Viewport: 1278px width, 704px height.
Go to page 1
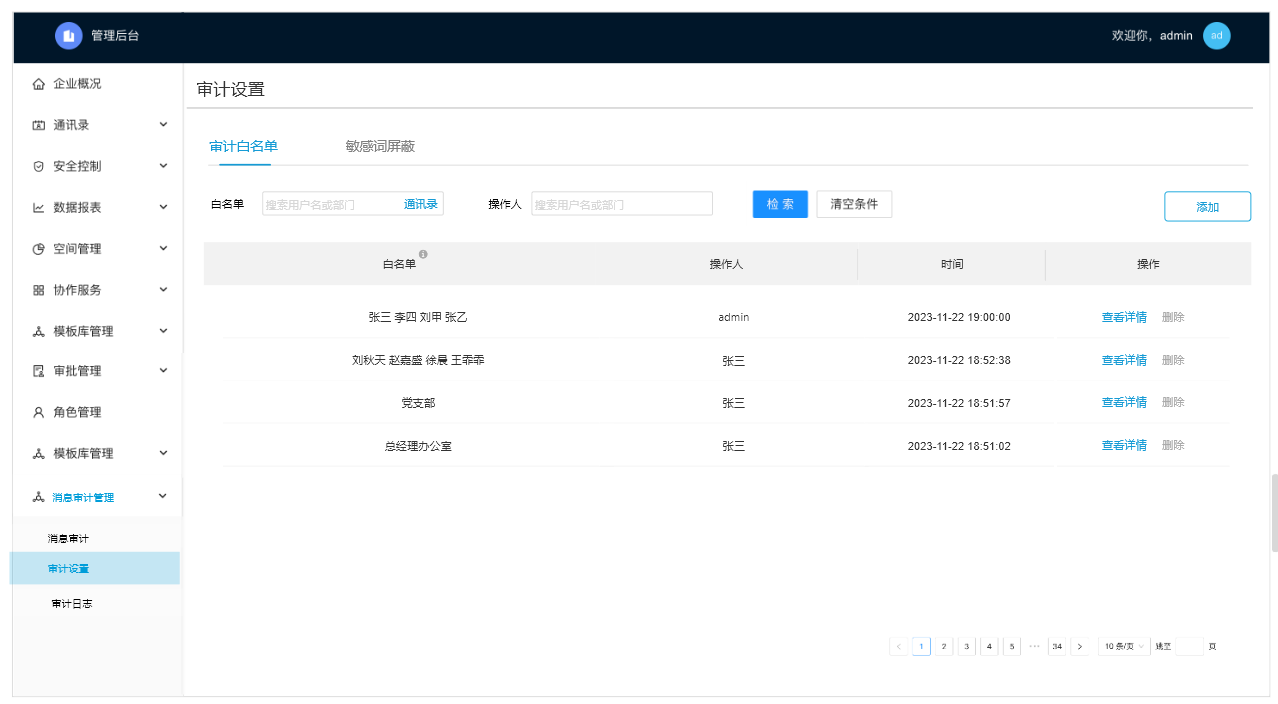coord(922,647)
